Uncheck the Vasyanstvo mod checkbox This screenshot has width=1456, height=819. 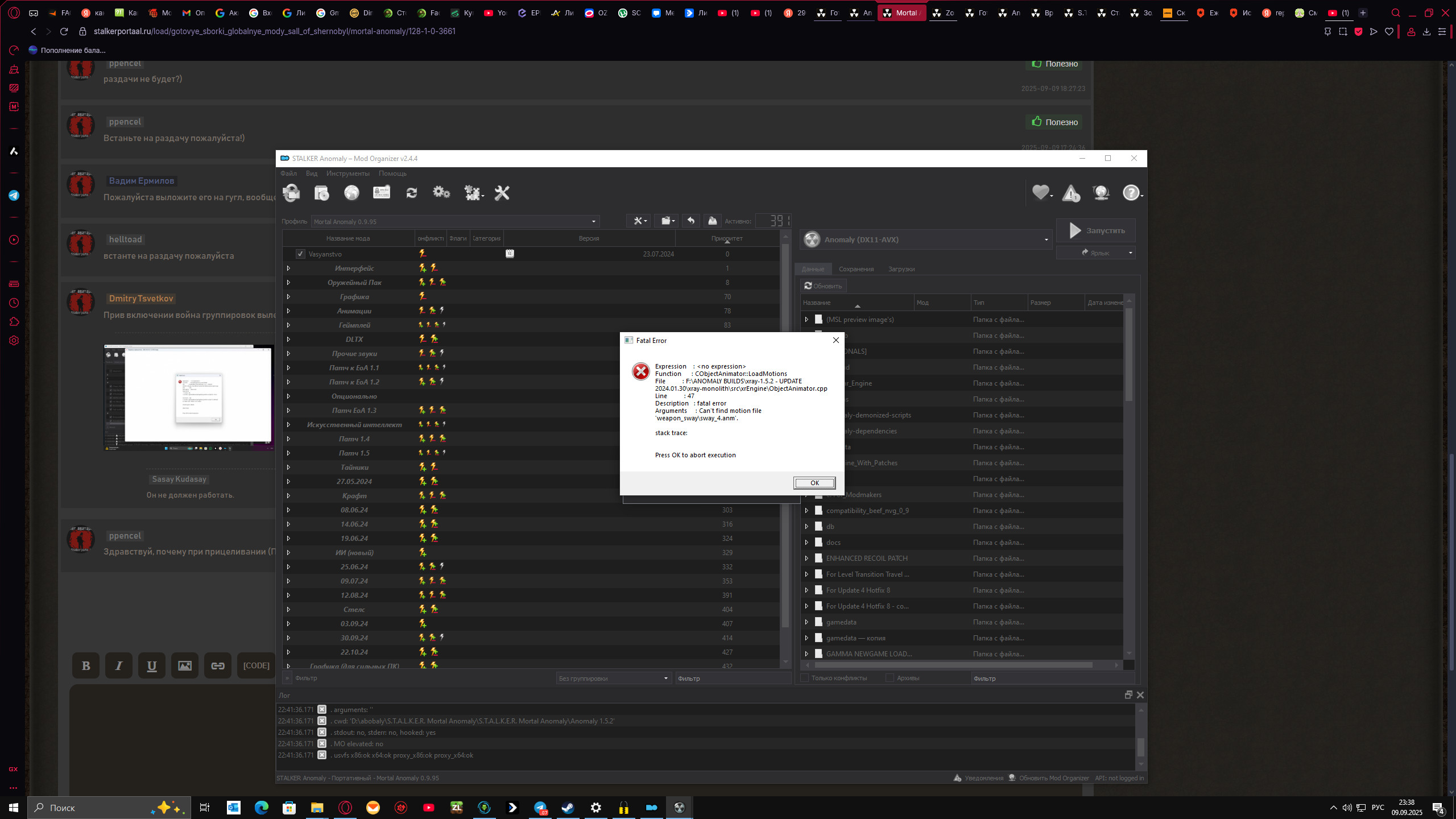[300, 254]
